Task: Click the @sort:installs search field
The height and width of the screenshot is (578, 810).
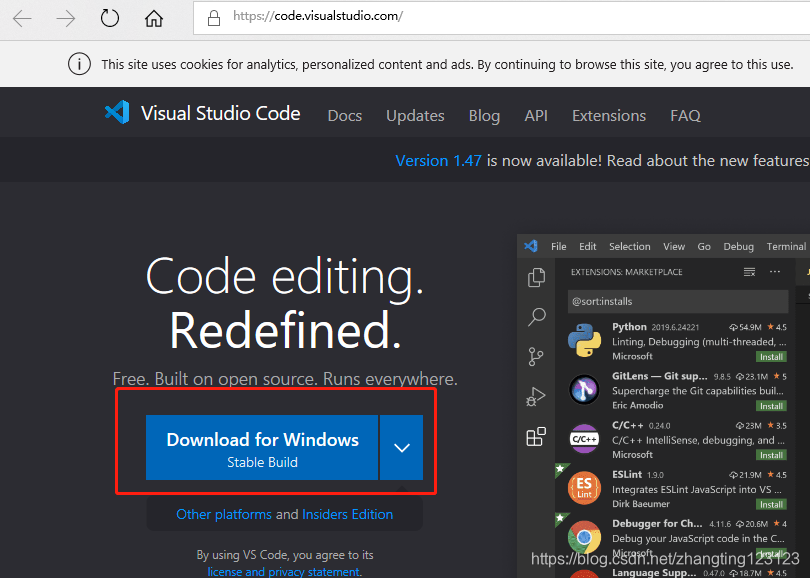Action: 677,301
